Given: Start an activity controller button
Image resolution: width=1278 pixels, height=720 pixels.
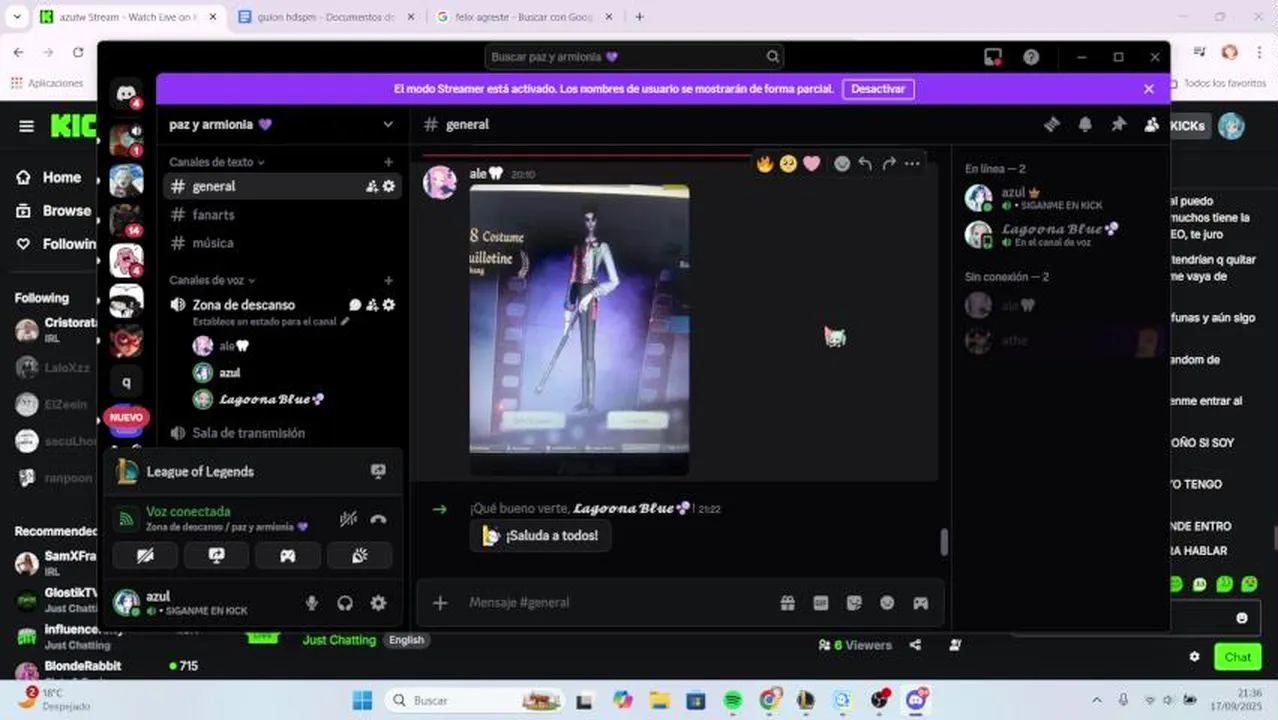Looking at the screenshot, I should pos(288,555).
